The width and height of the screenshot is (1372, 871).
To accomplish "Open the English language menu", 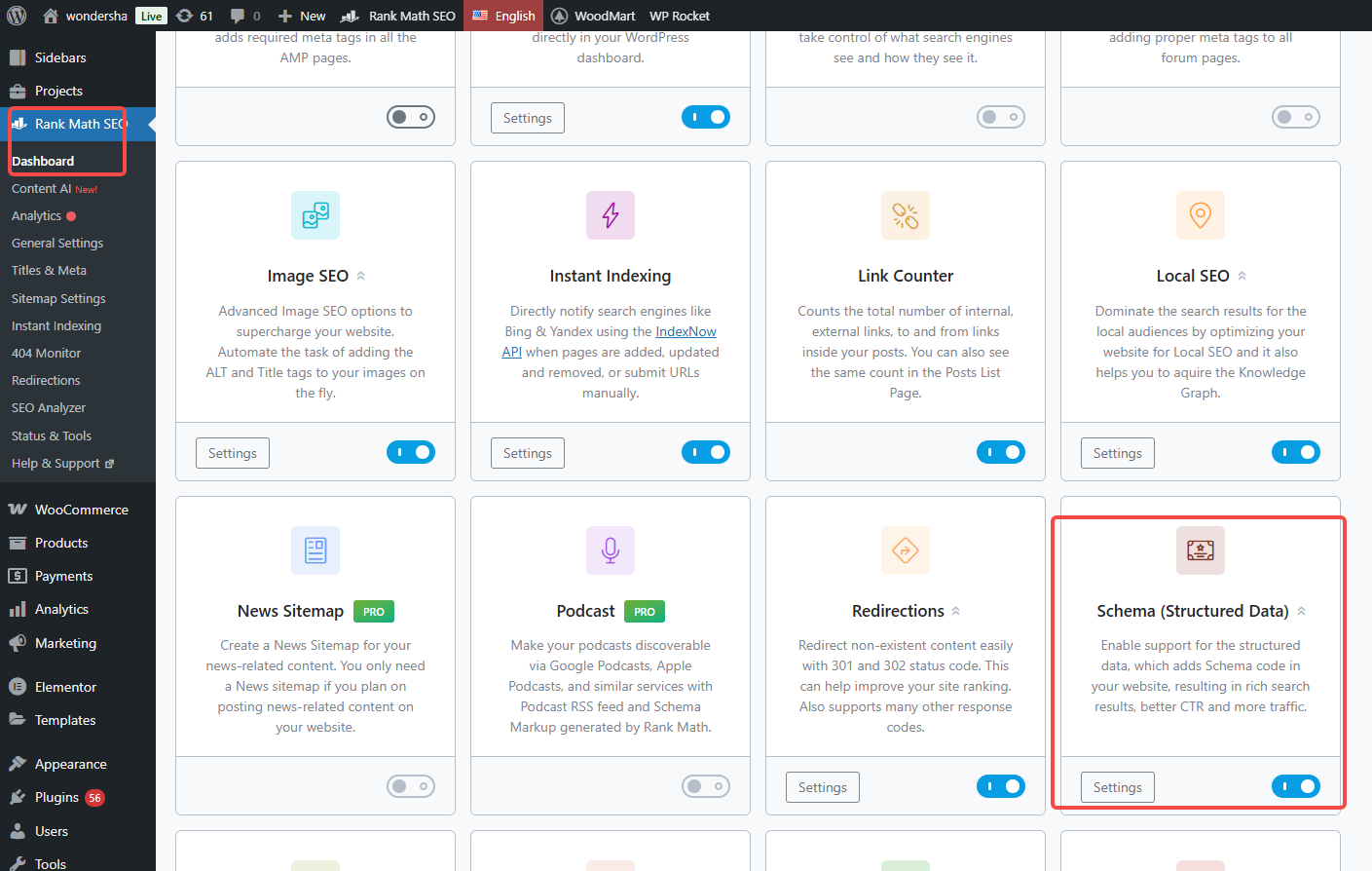I will click(x=503, y=15).
